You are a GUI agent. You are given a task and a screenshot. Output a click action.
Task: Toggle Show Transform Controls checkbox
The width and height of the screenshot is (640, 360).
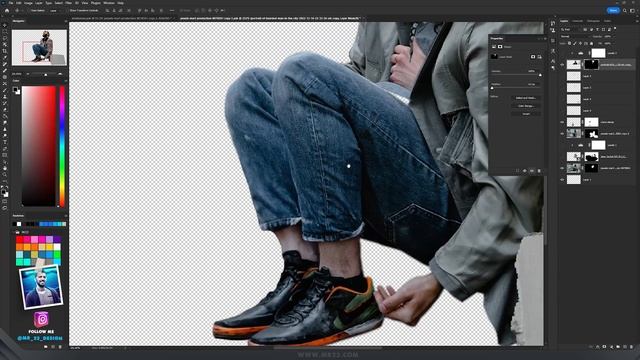coord(68,11)
